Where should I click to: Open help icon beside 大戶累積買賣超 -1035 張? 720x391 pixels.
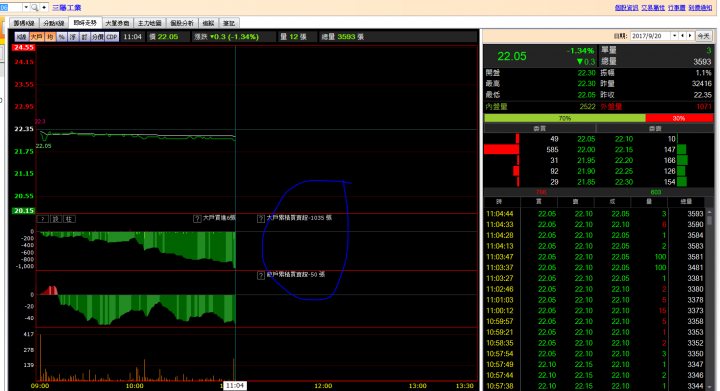tap(261, 218)
